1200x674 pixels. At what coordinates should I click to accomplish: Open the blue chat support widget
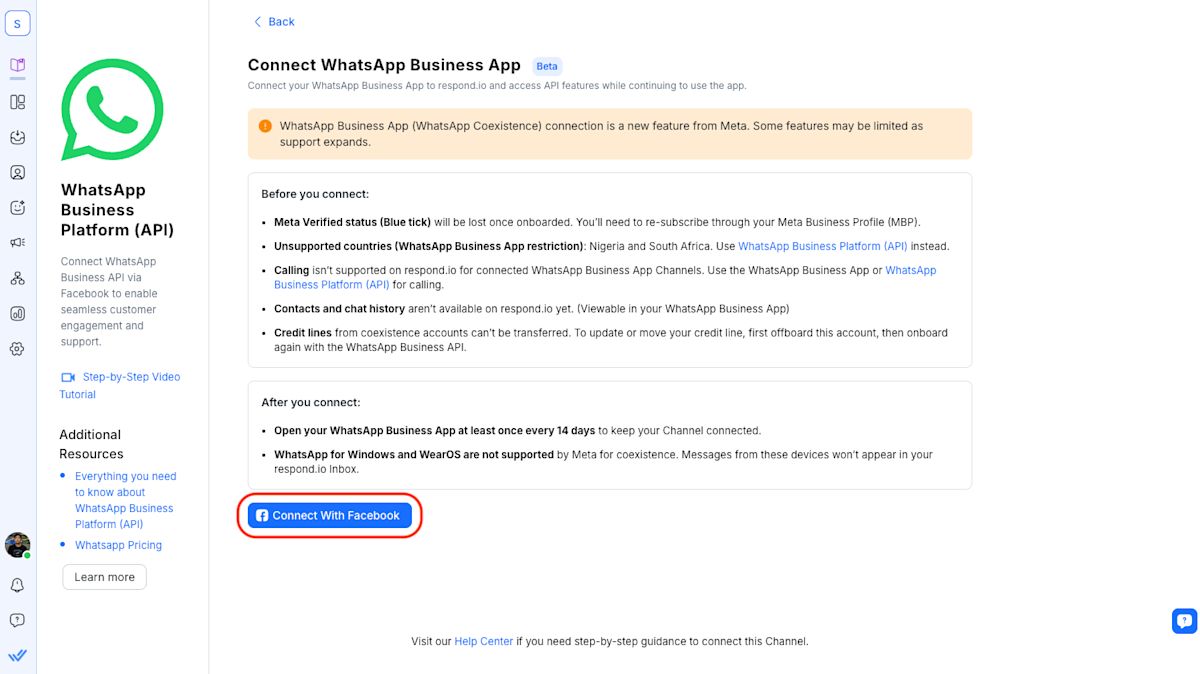click(x=1184, y=621)
